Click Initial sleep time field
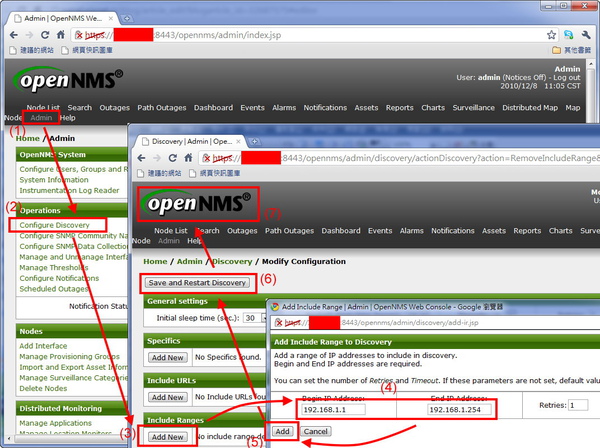This screenshot has width=600, height=448. [253, 318]
